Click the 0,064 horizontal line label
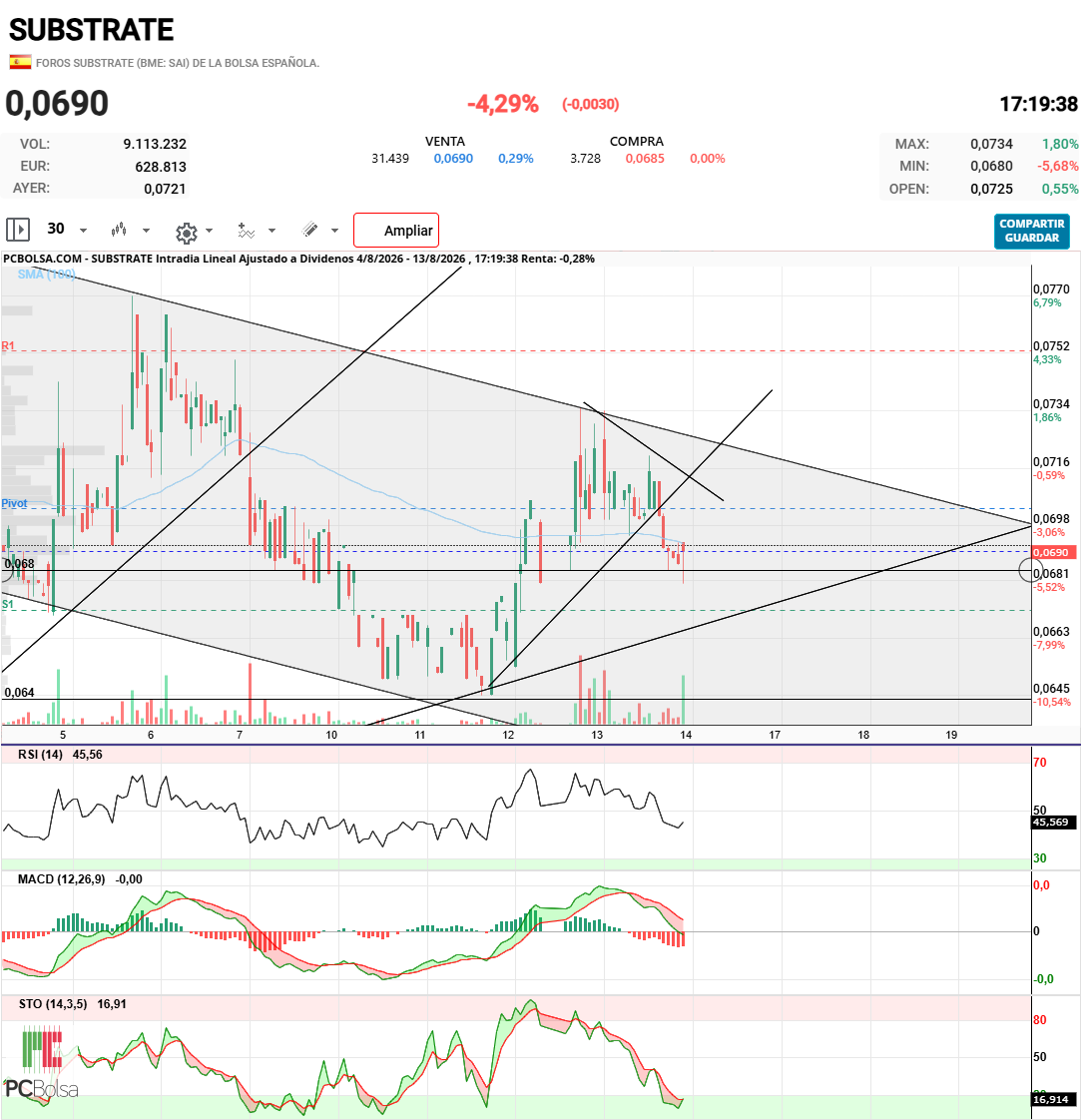1084x1120 pixels. tap(19, 692)
